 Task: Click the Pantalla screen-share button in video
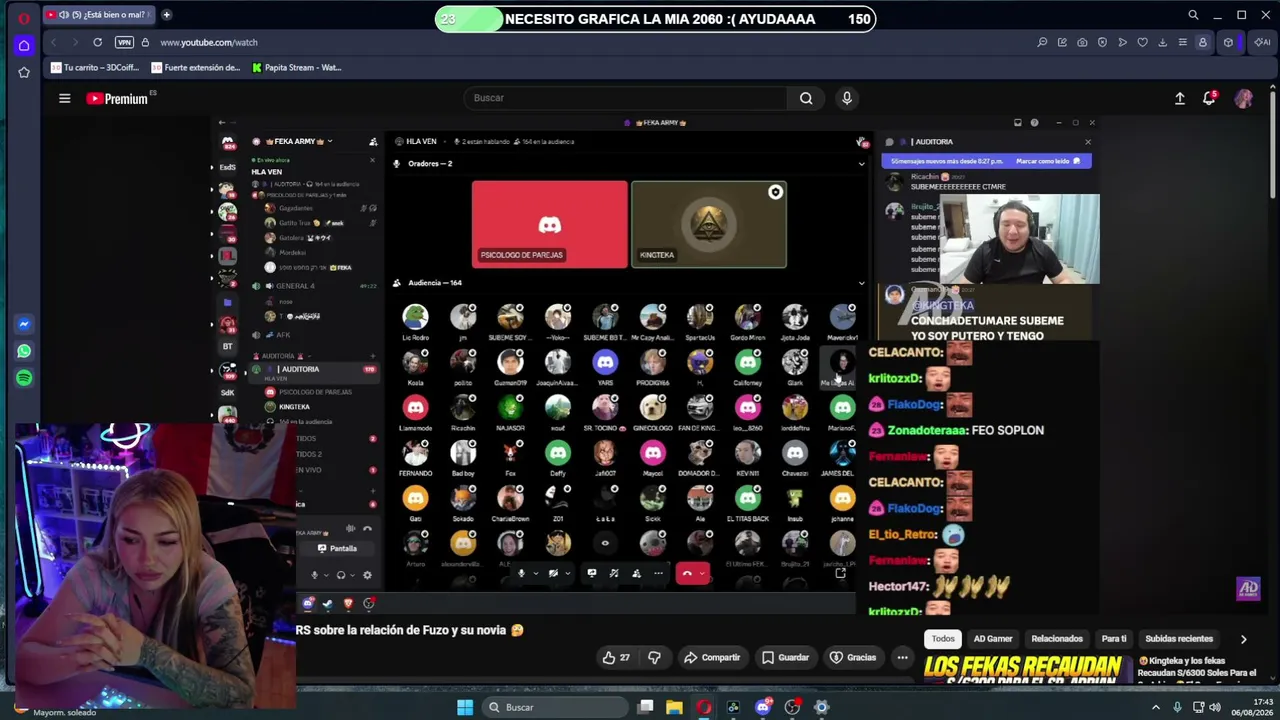[337, 548]
